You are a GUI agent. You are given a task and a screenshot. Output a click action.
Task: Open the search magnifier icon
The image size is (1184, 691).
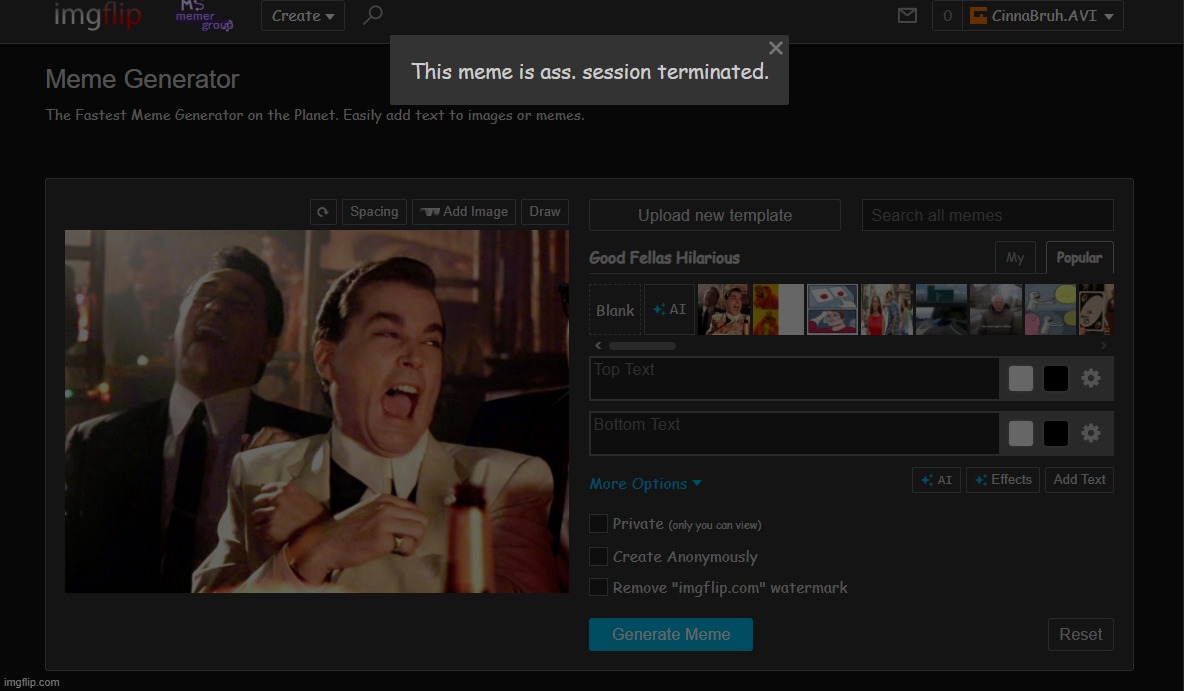373,15
